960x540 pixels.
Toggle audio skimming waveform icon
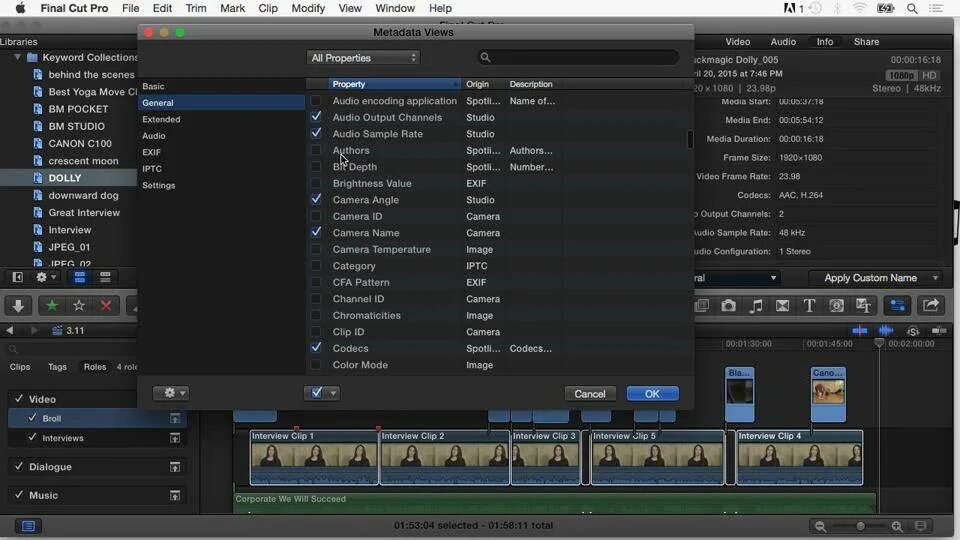pos(886,331)
